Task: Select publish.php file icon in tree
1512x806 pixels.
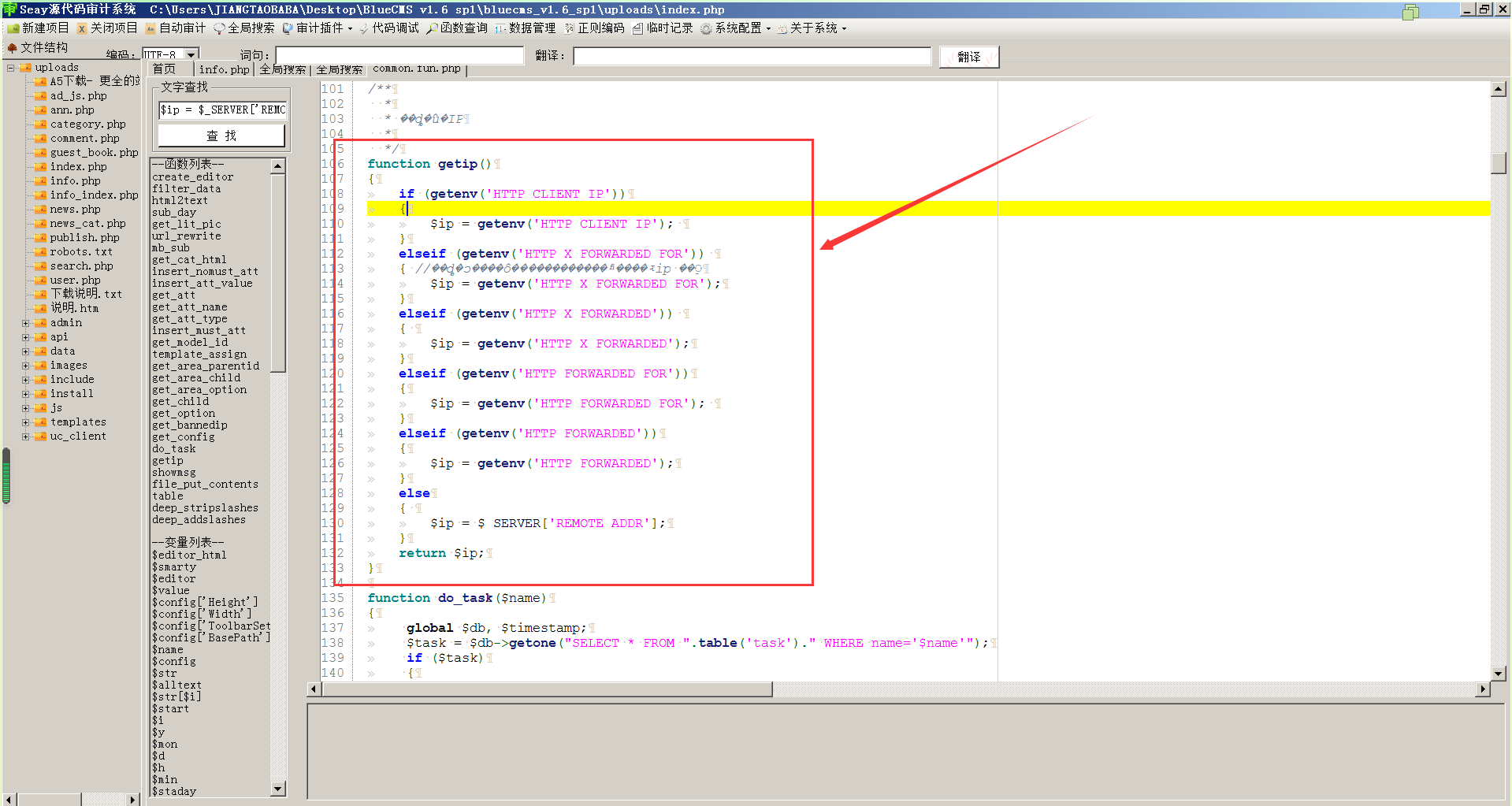Action: click(x=40, y=238)
